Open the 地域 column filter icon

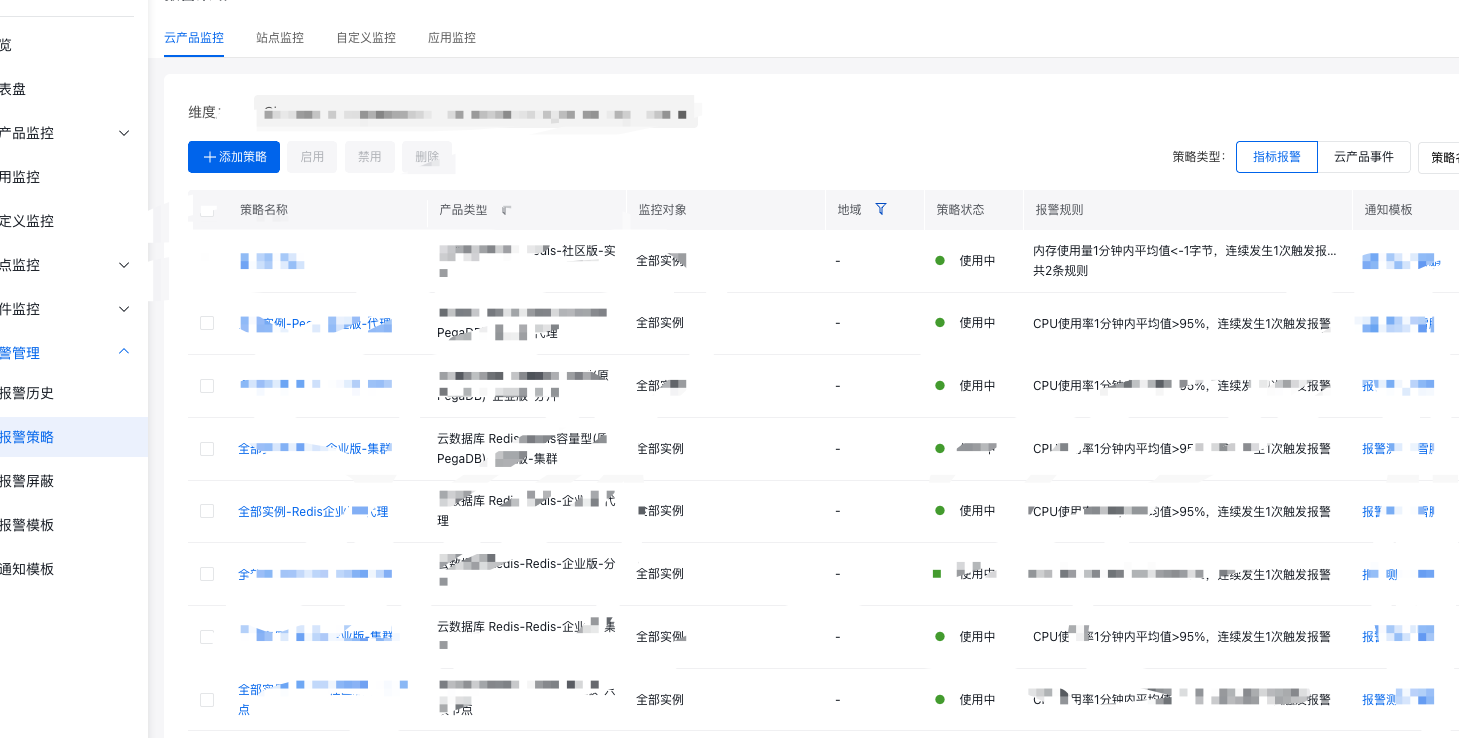881,209
